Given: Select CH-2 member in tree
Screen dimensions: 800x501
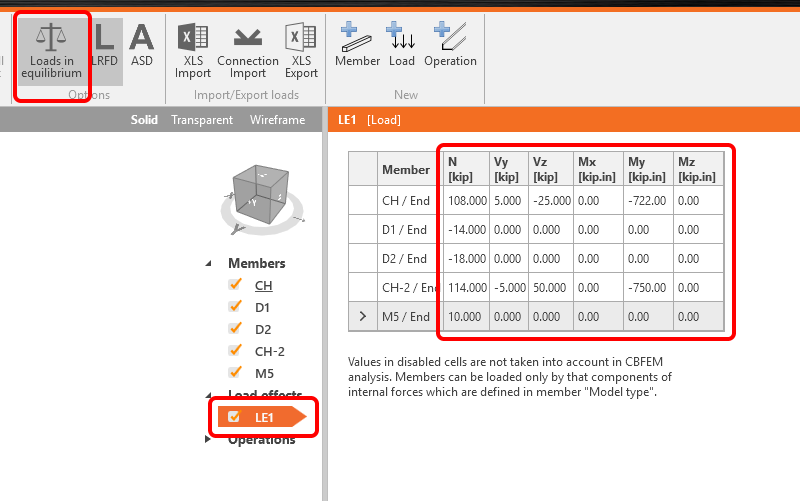Looking at the screenshot, I should click(x=269, y=352).
